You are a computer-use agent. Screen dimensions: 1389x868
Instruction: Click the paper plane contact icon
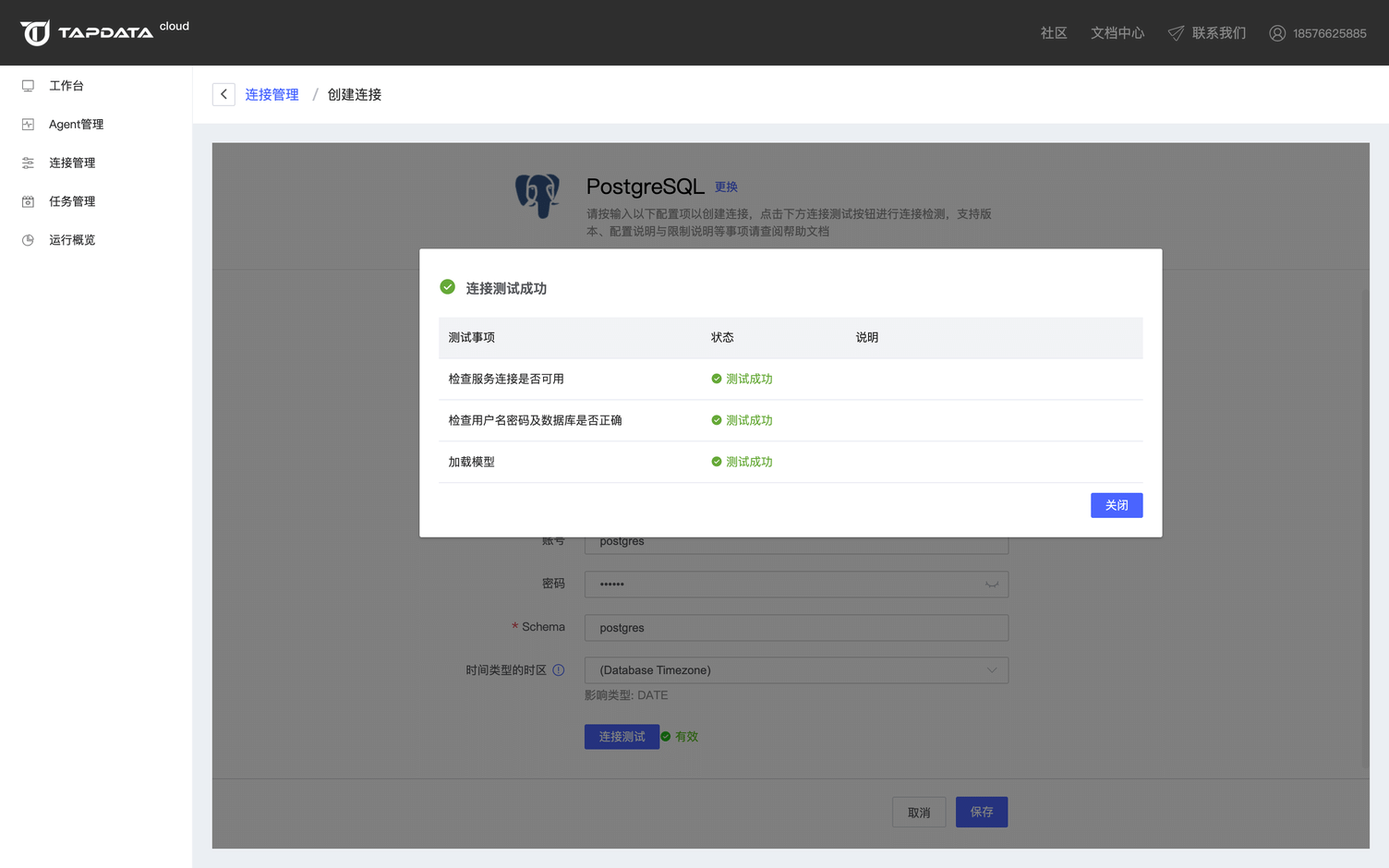(1176, 33)
